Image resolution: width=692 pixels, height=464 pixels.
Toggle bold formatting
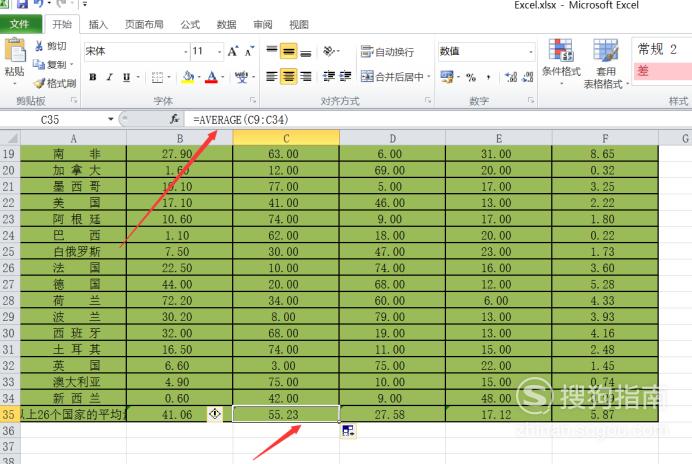[93, 77]
